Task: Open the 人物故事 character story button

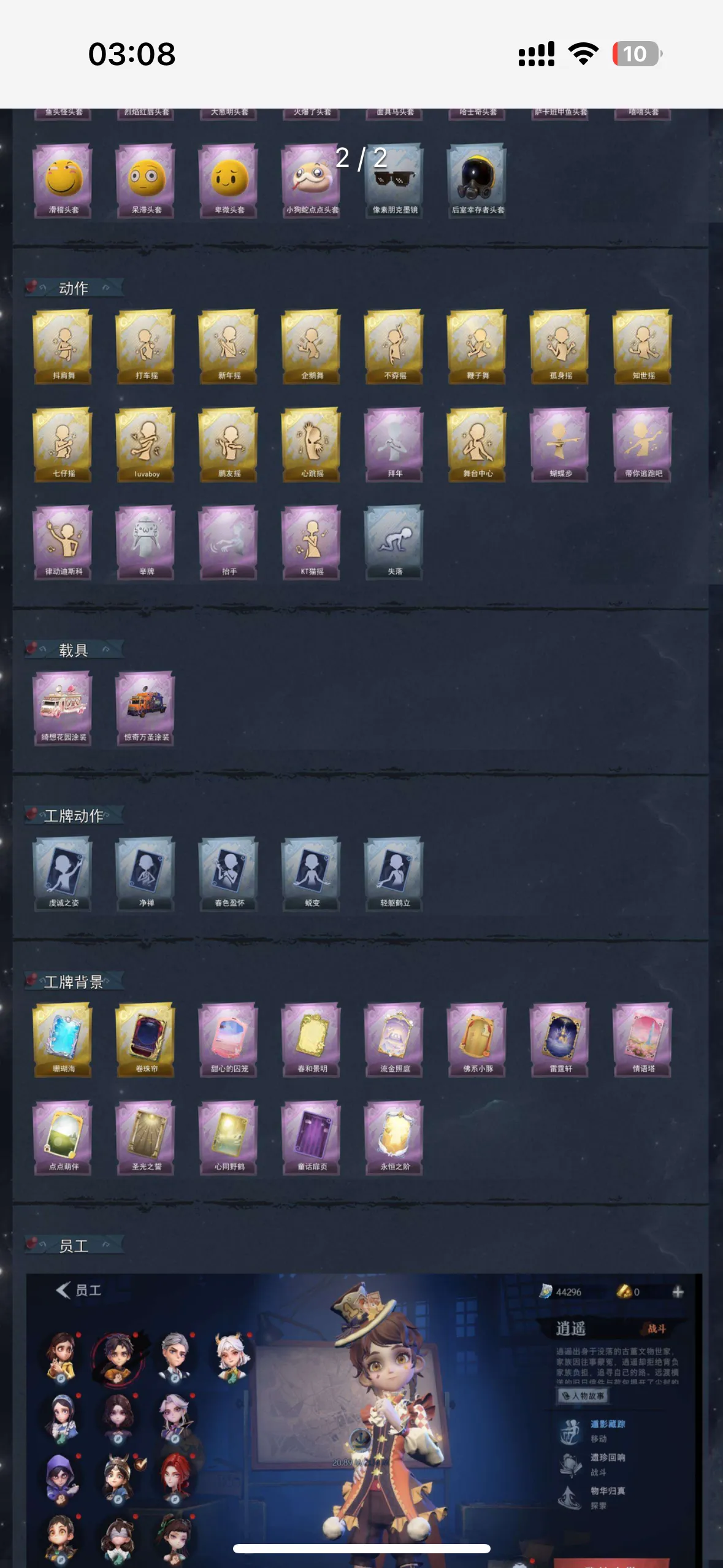Action: tap(583, 1396)
